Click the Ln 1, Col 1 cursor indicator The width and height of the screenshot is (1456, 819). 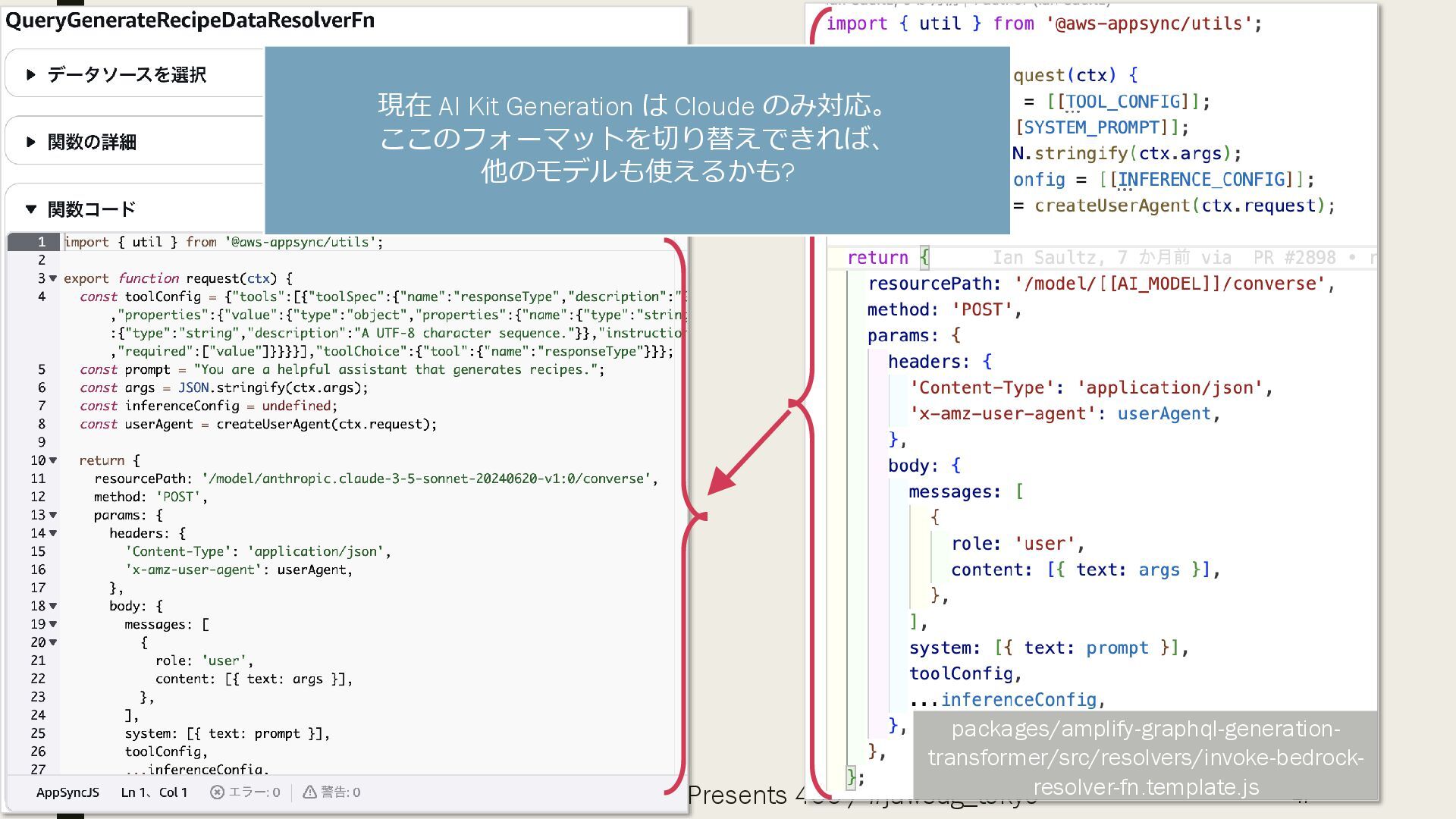point(154,792)
